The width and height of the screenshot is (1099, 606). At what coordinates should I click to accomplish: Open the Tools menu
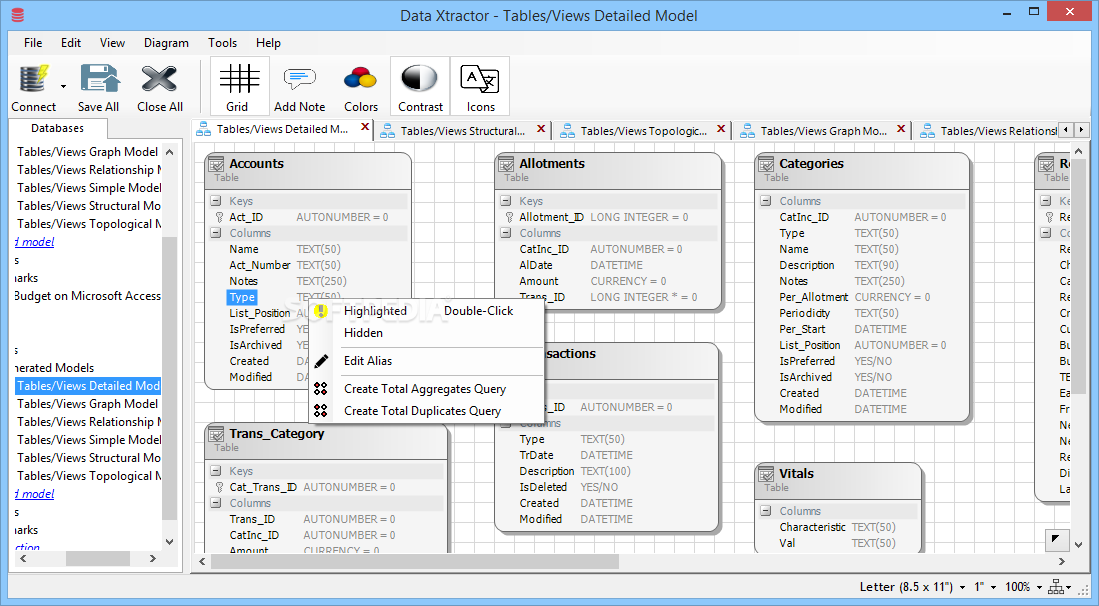click(x=222, y=43)
